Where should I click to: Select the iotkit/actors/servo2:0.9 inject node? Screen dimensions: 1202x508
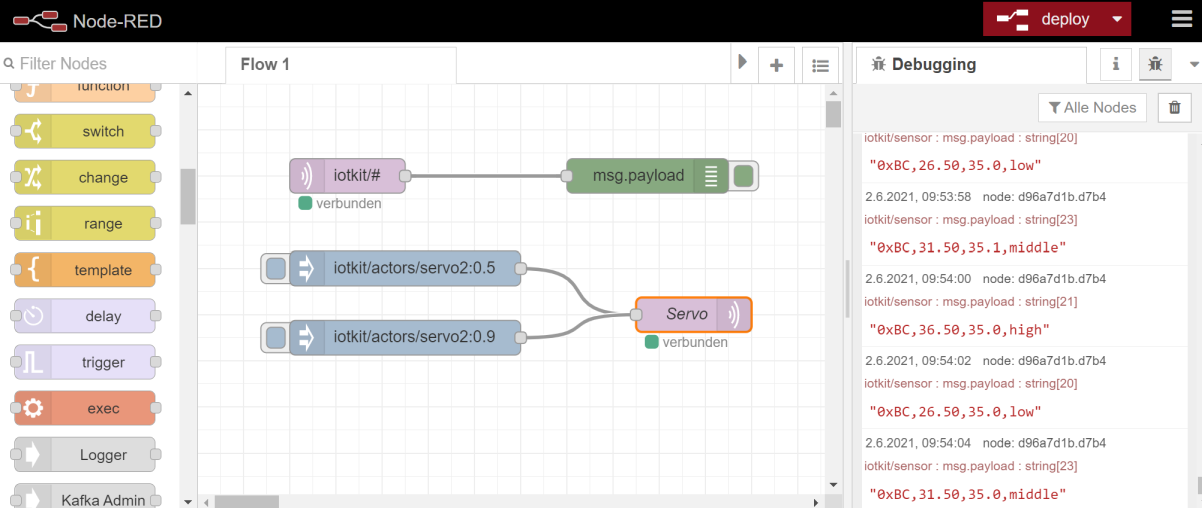[x=405, y=338]
